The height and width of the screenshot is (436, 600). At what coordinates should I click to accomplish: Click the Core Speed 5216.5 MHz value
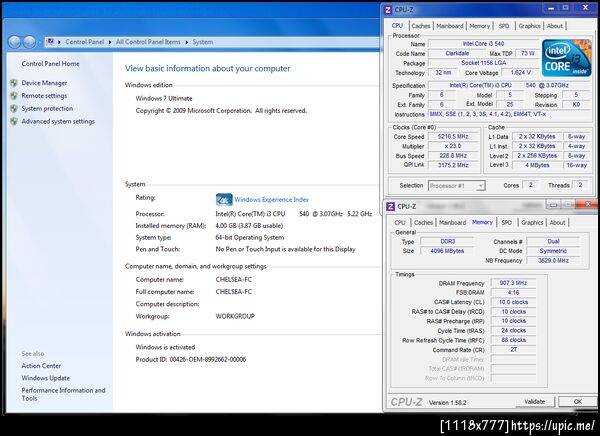point(453,137)
